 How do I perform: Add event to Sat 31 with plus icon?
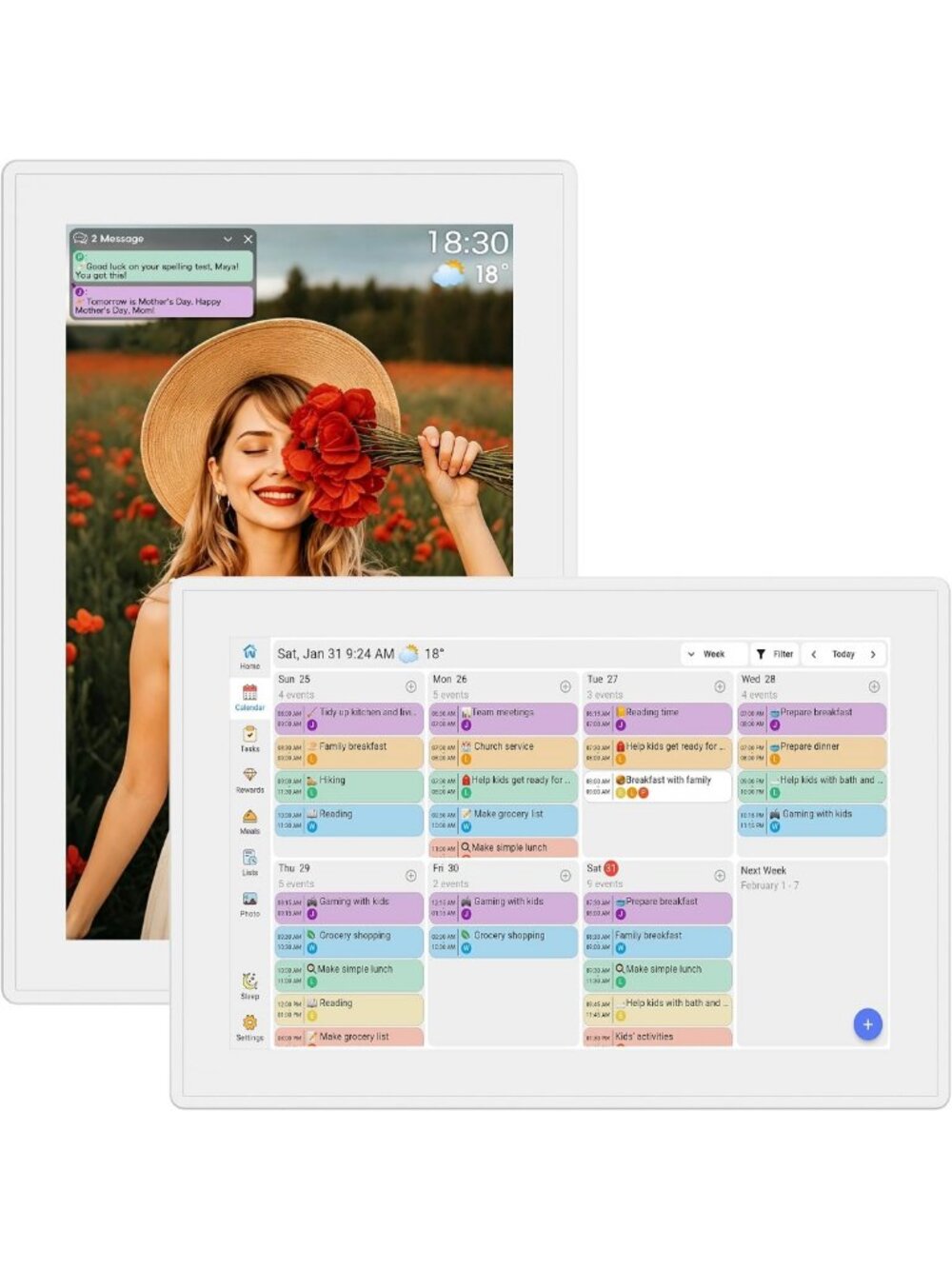(720, 875)
